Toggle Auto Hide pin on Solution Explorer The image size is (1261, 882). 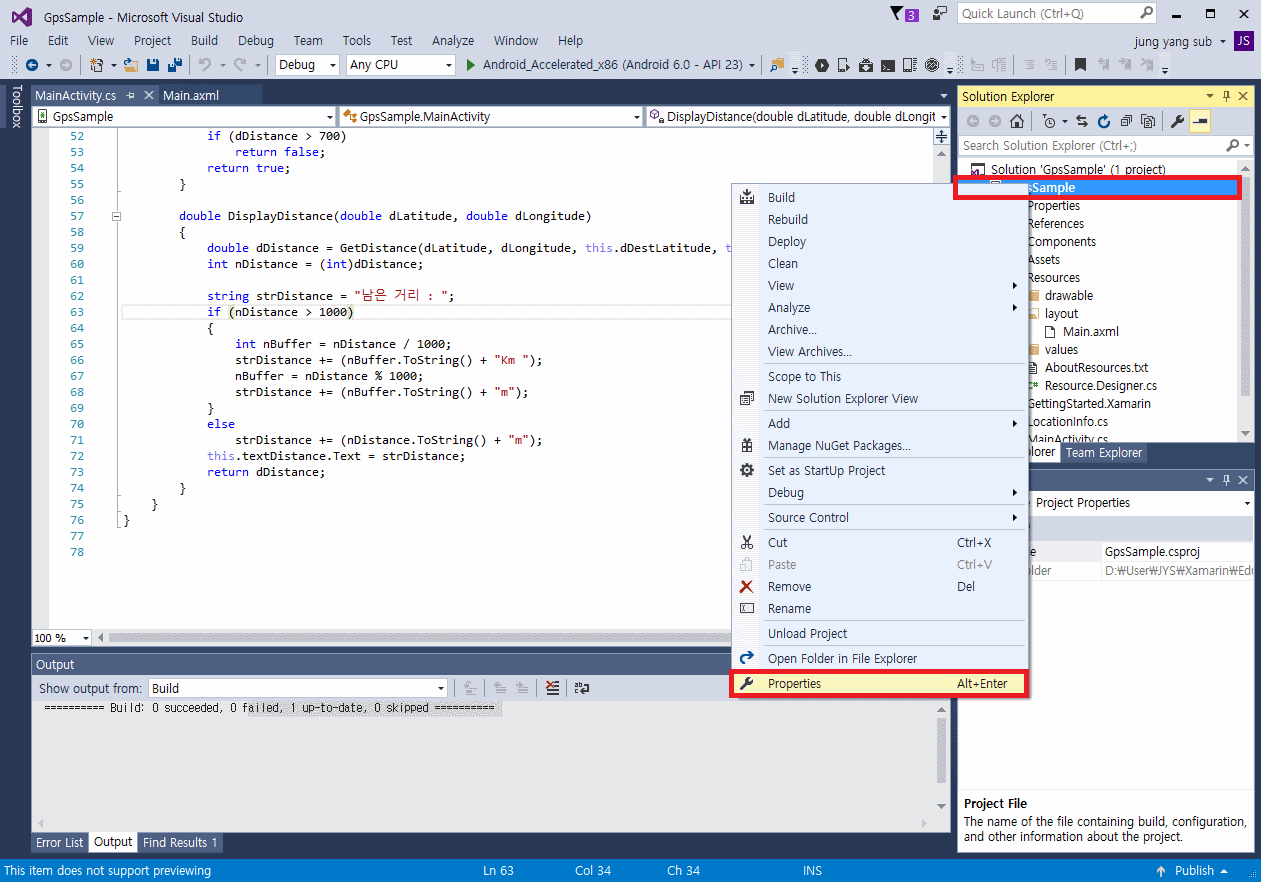(1226, 96)
